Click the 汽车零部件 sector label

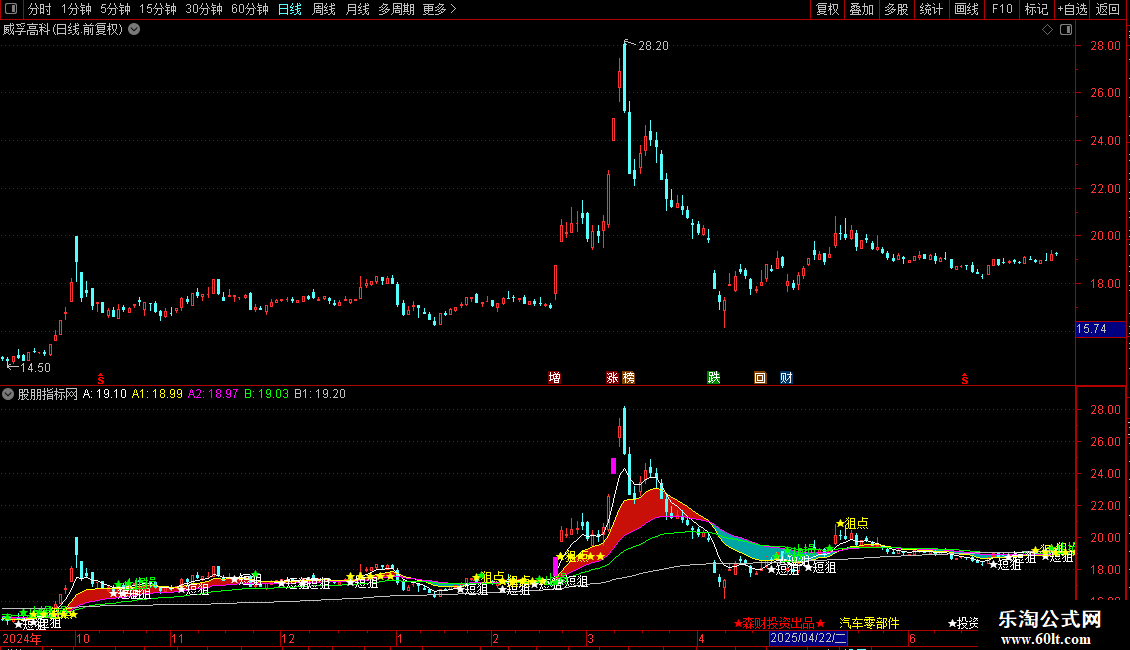coord(869,623)
